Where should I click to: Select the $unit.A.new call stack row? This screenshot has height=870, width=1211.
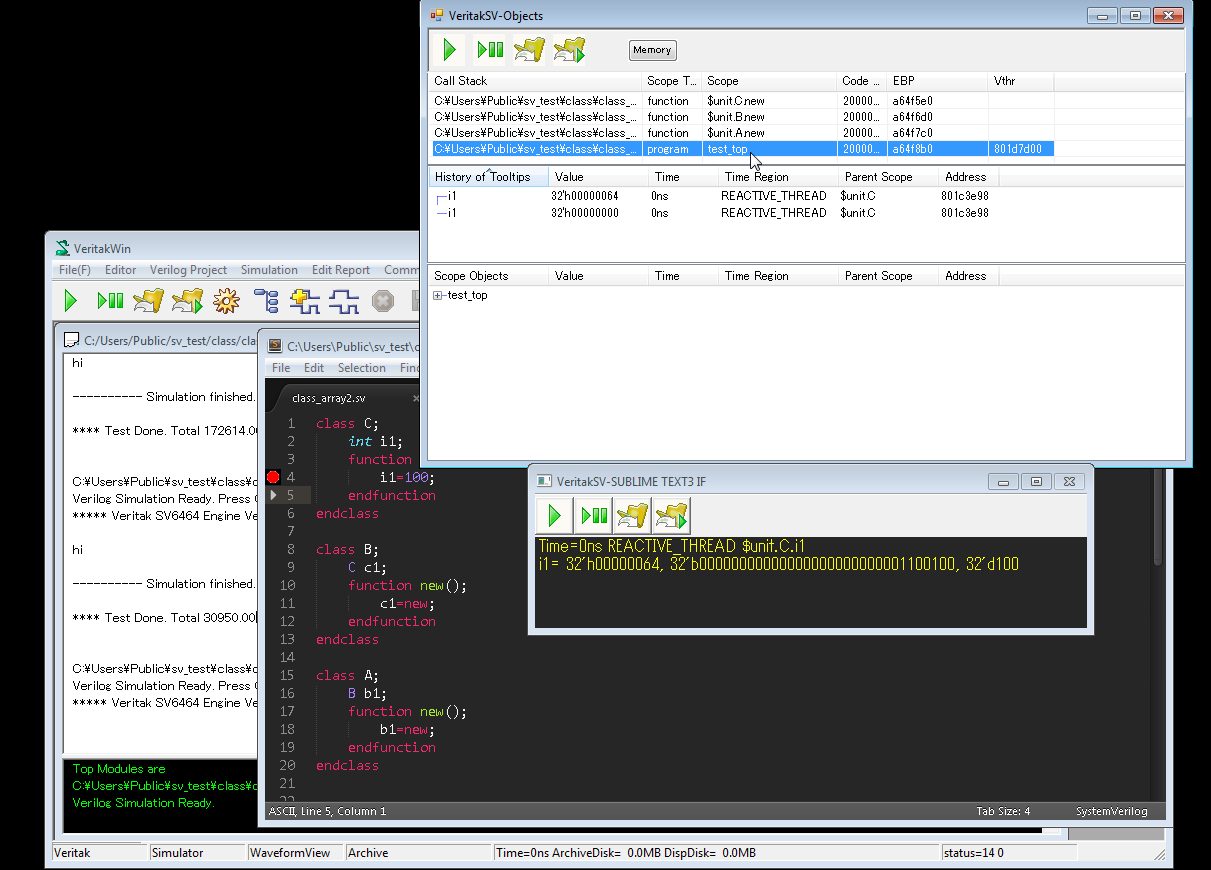[x=742, y=133]
